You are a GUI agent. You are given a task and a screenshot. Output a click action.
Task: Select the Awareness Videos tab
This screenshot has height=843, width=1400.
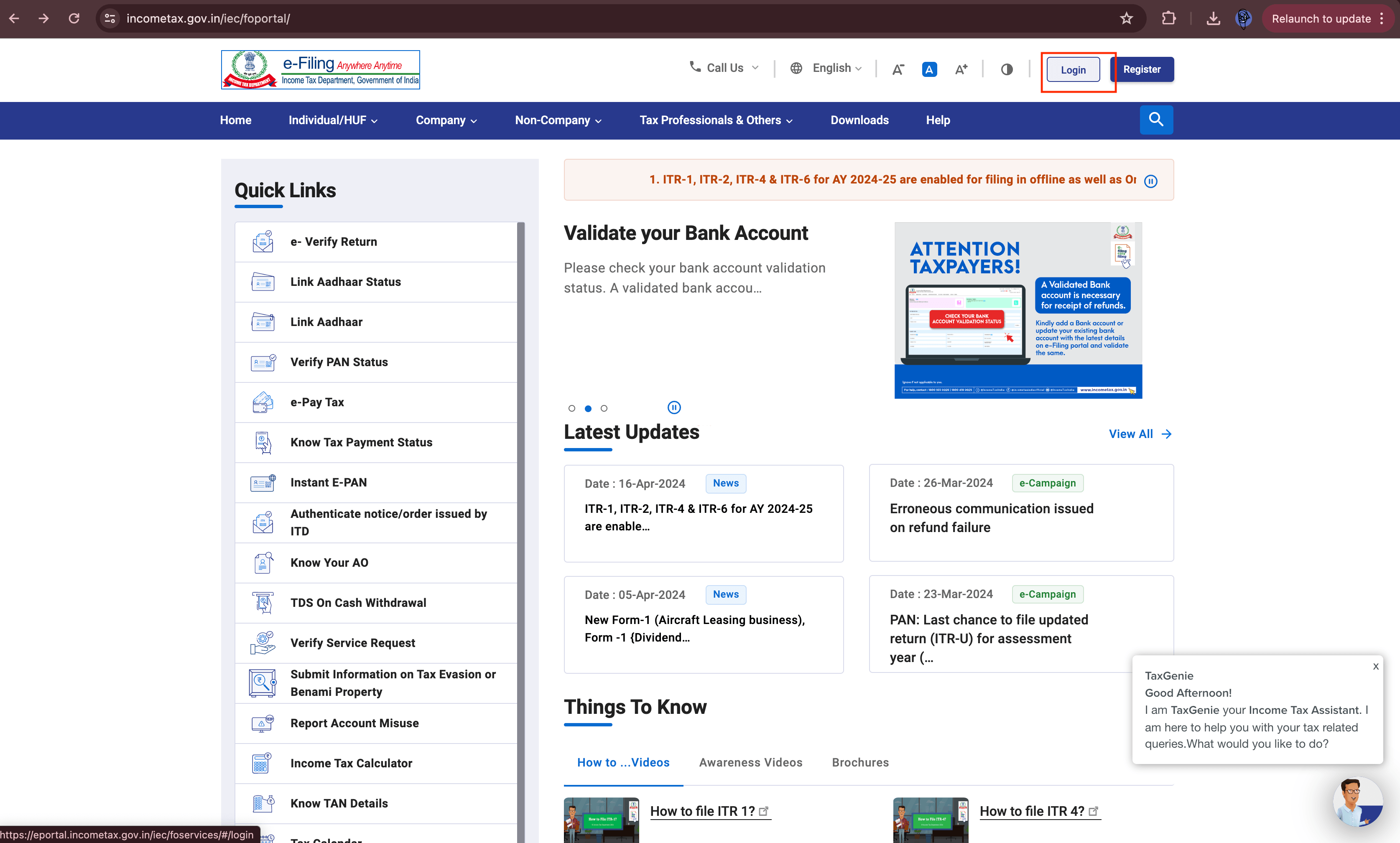click(x=750, y=762)
